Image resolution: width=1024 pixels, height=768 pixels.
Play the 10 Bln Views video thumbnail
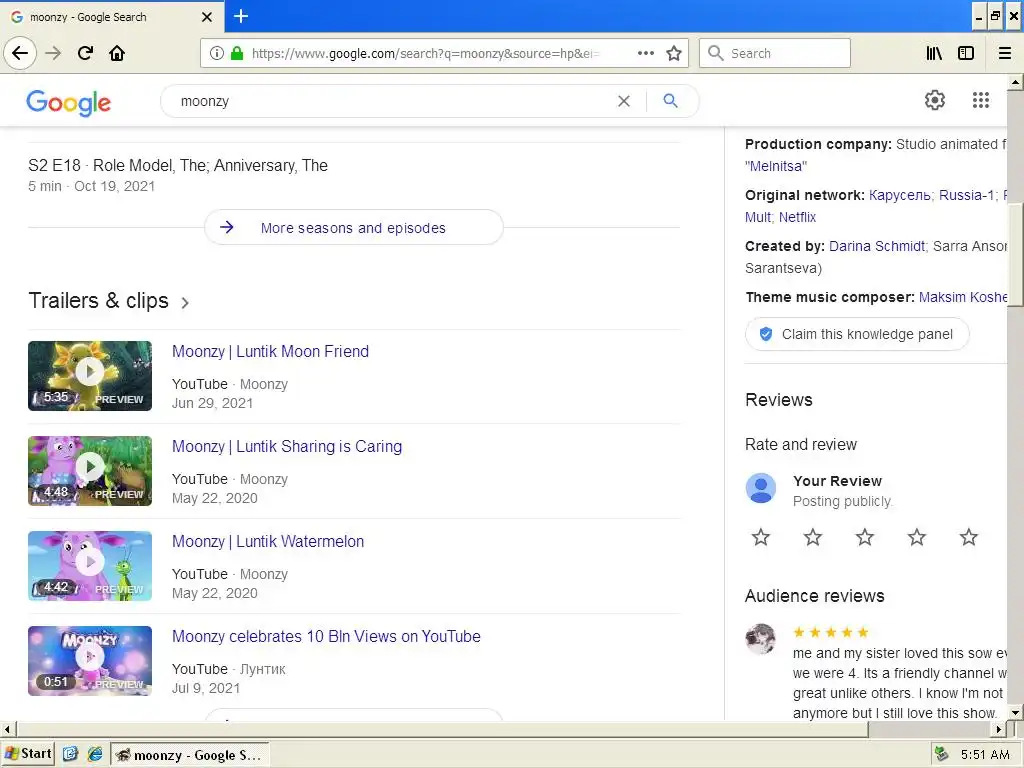[90, 661]
